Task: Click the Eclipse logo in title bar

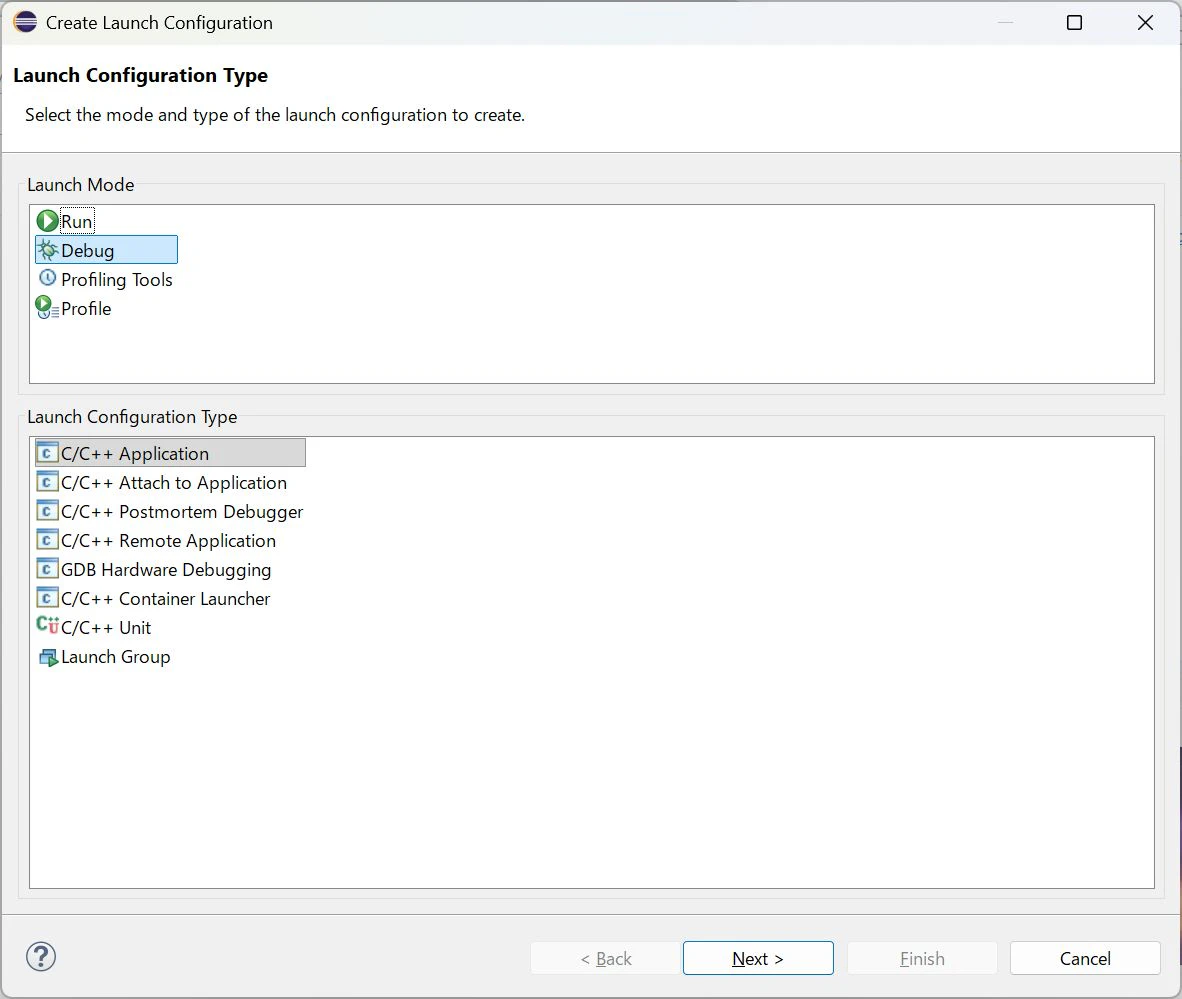Action: [25, 22]
